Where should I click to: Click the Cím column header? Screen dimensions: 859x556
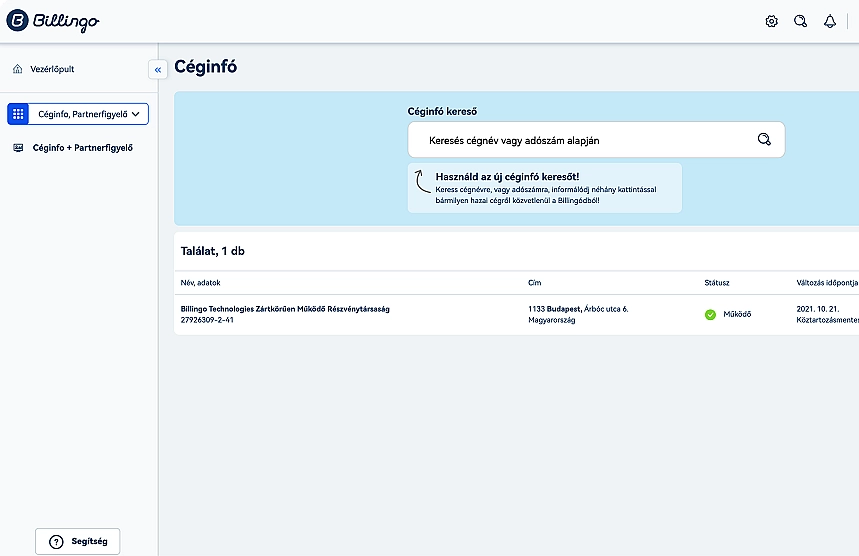[x=534, y=283]
